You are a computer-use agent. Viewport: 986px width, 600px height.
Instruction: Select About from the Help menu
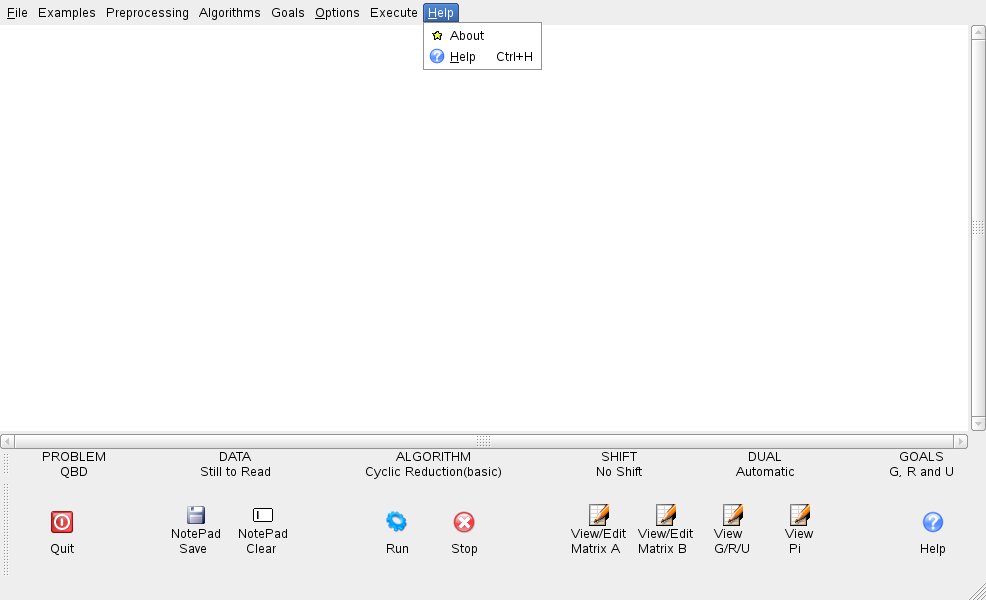pos(467,35)
